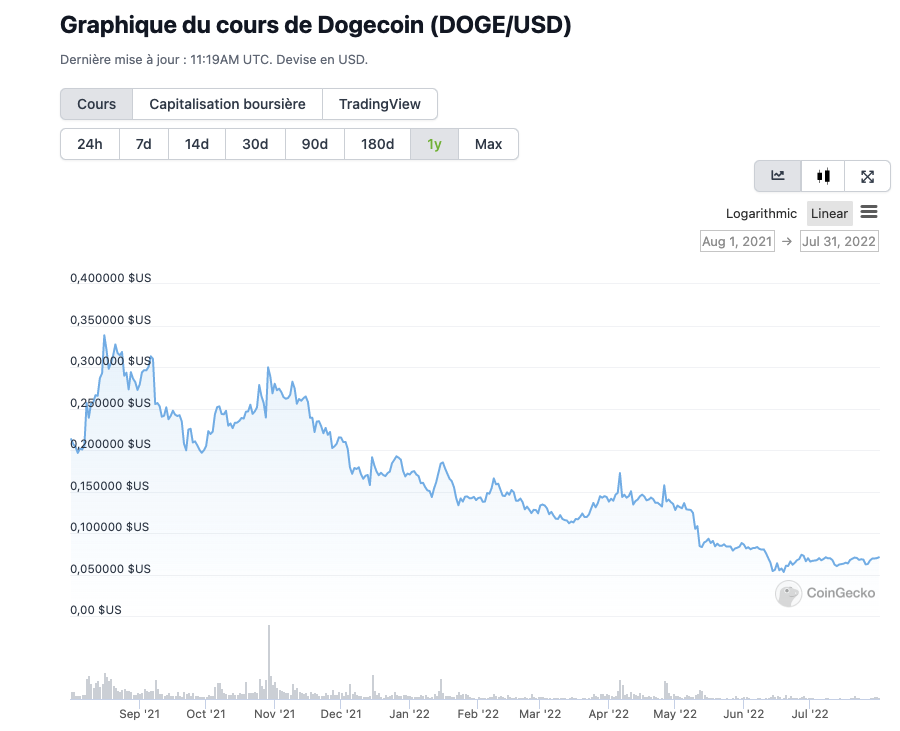Image resolution: width=900 pixels, height=731 pixels.
Task: Edit the end date Jul 31, 2022
Action: [839, 241]
